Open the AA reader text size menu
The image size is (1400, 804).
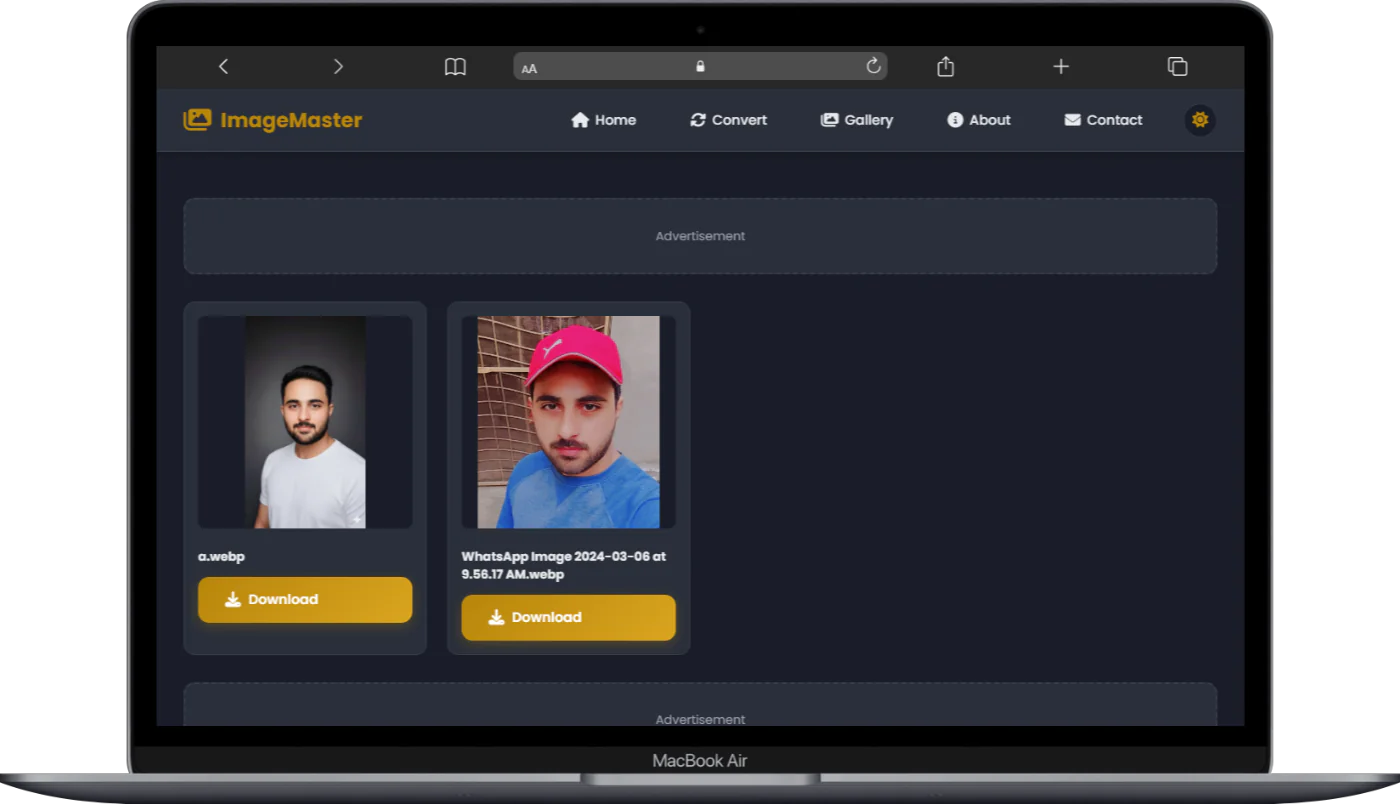tap(530, 68)
